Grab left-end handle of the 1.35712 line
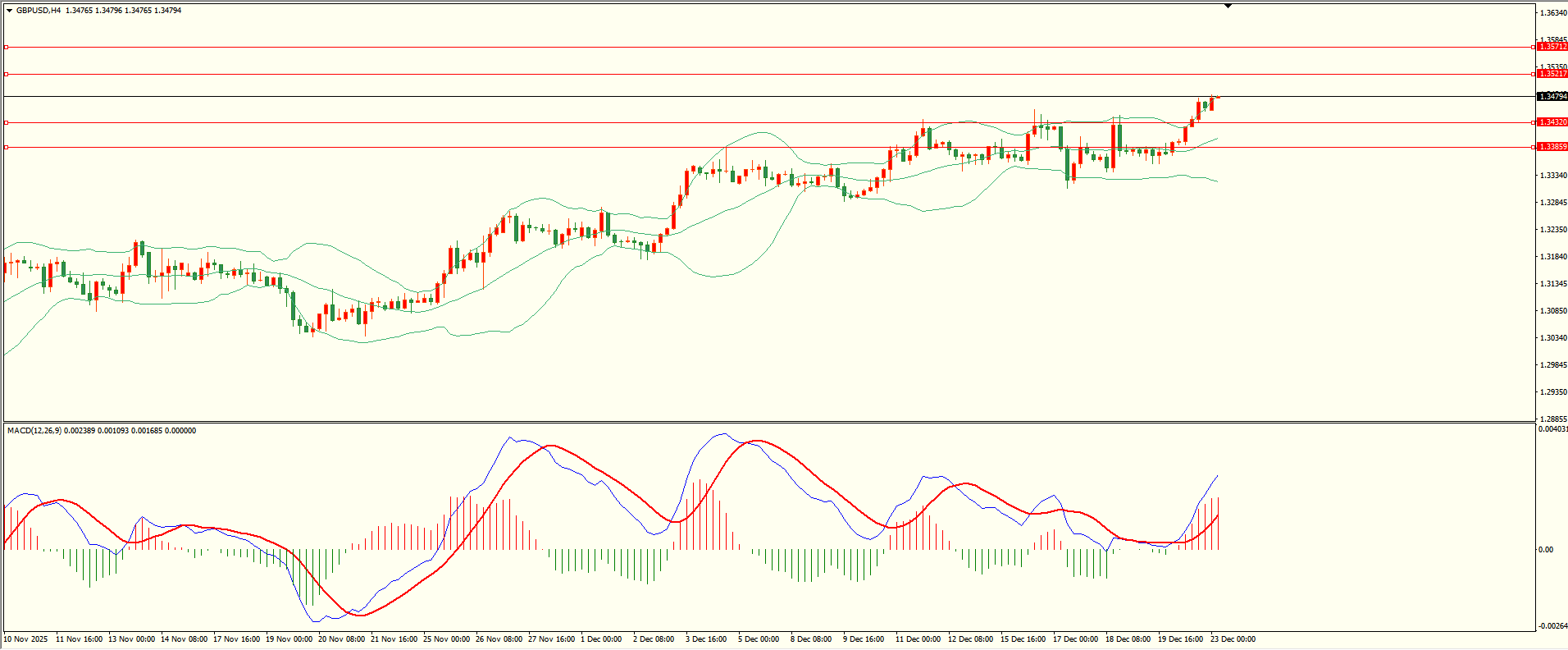Viewport: 1568px width, 650px height. pyautogui.click(x=7, y=47)
